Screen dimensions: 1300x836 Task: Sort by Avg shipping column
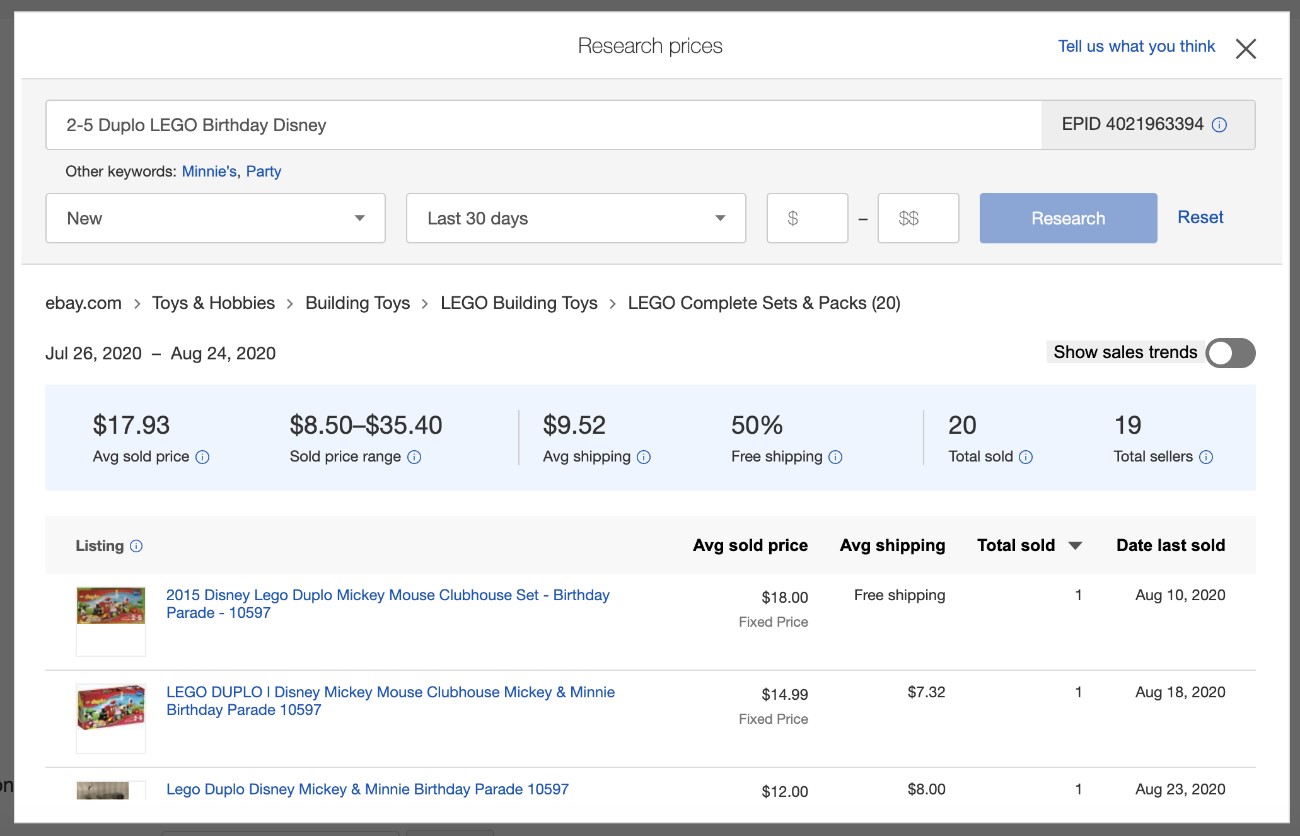[892, 545]
